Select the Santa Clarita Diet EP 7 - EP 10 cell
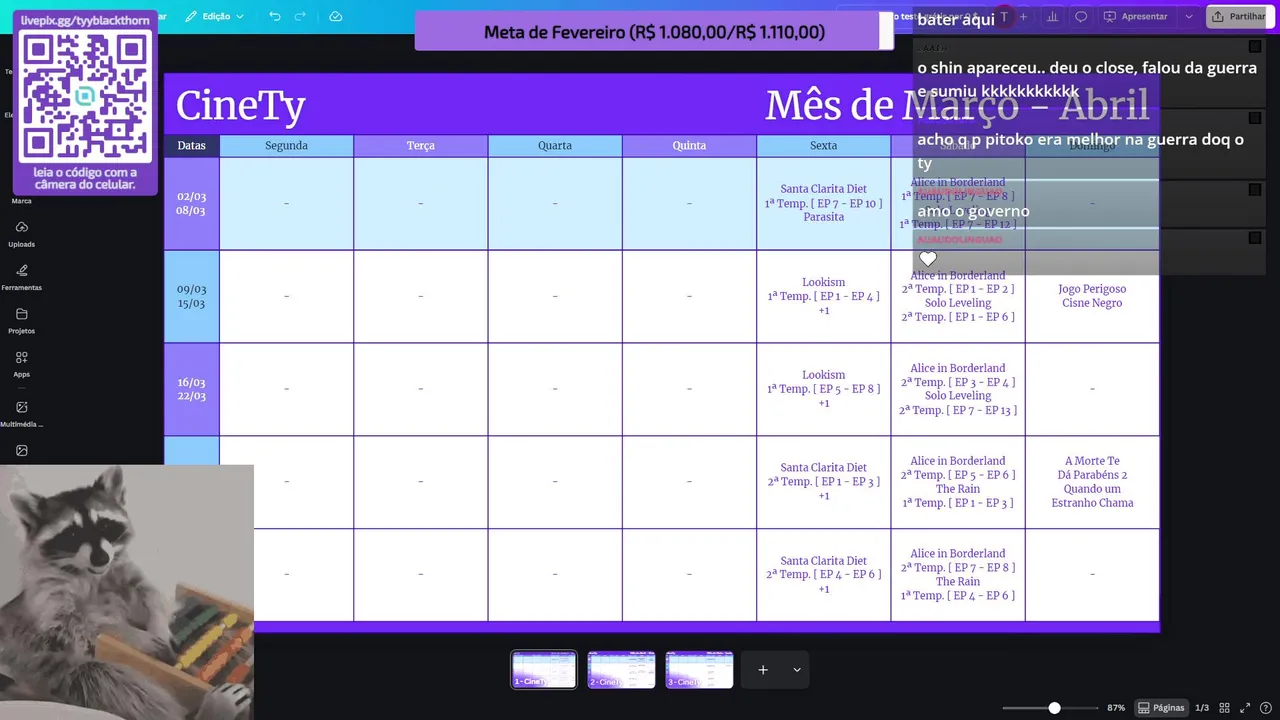Image resolution: width=1280 pixels, height=720 pixels. (x=824, y=204)
